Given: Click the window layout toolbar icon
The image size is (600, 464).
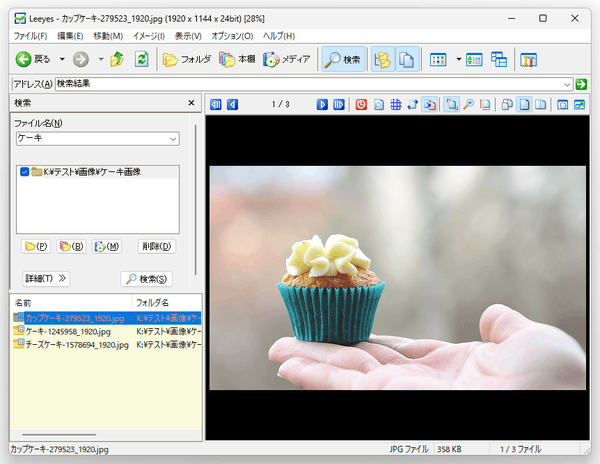Looking at the screenshot, I should [x=499, y=60].
